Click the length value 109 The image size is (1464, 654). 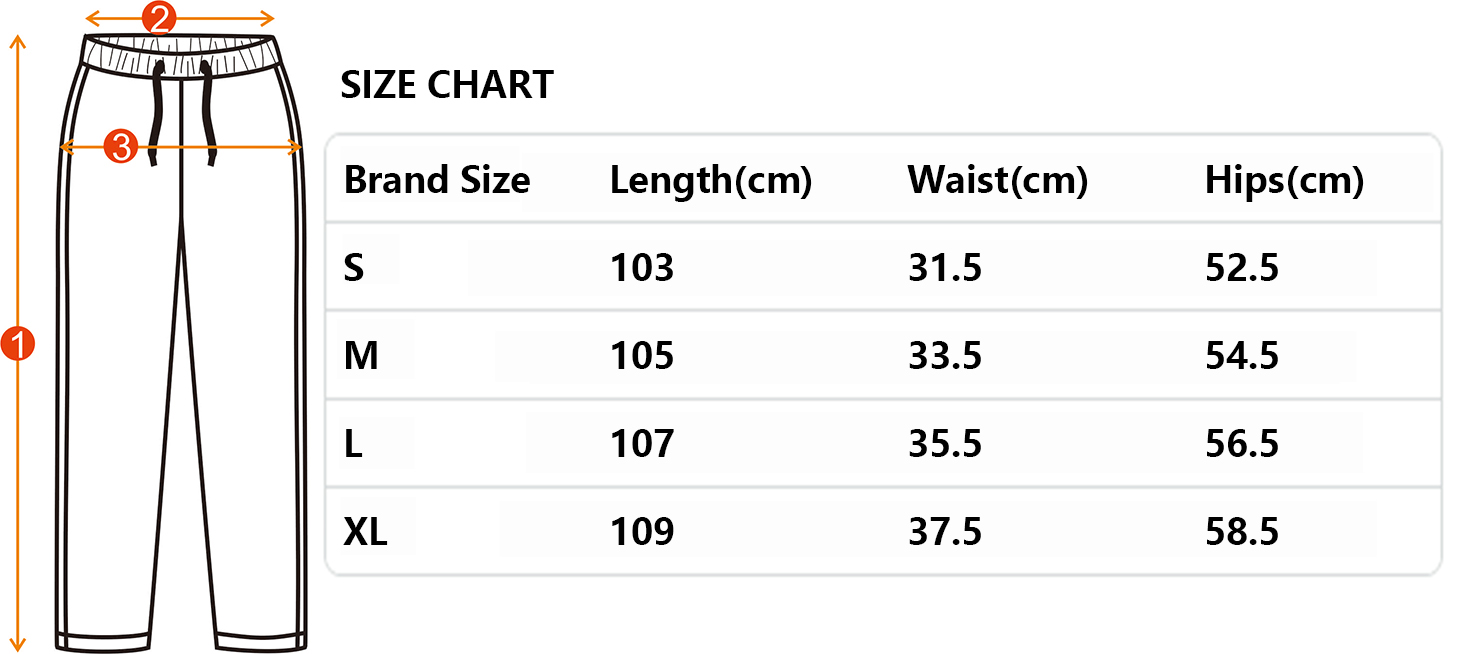(x=642, y=532)
